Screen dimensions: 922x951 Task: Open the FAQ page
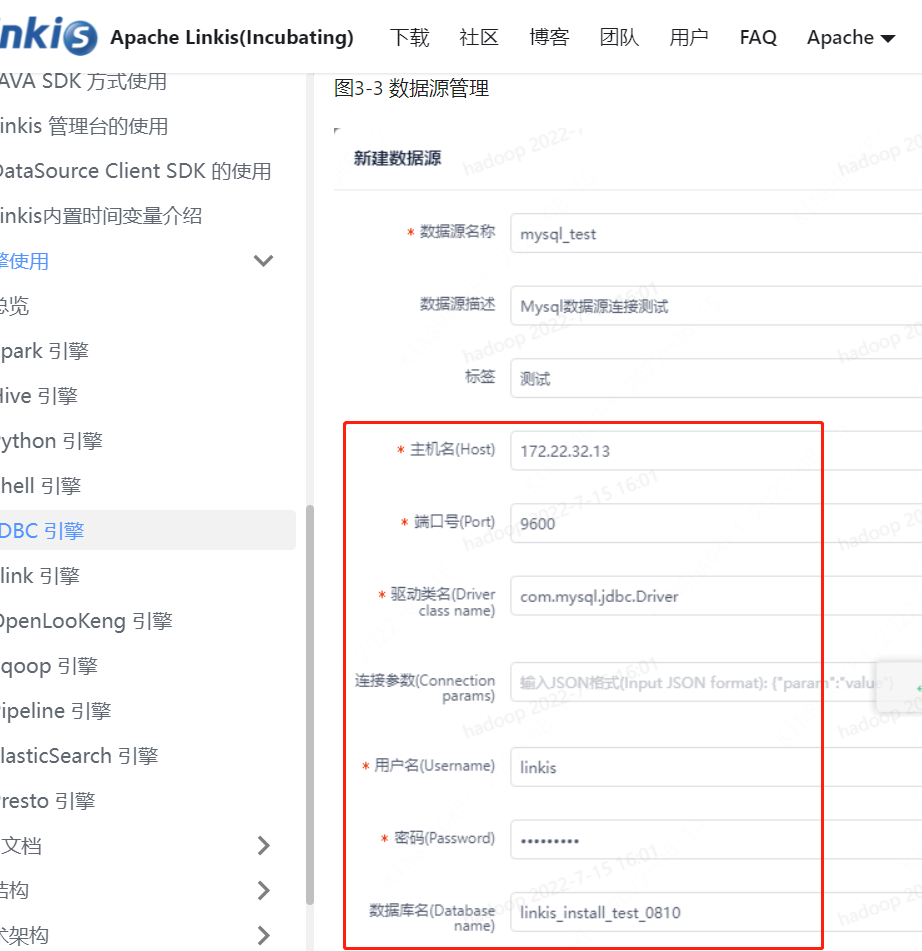point(757,37)
